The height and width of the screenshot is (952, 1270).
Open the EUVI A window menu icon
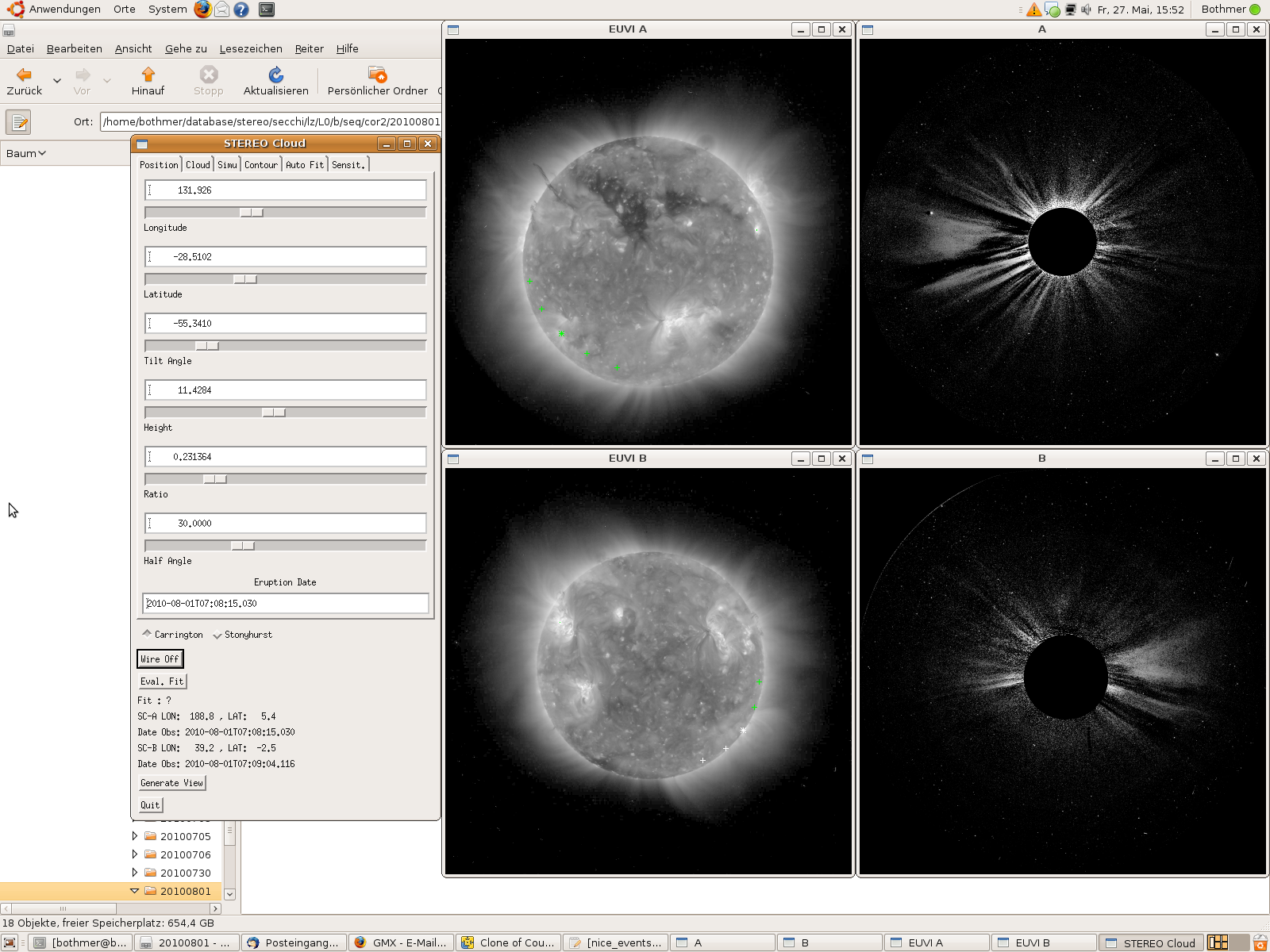click(x=453, y=29)
